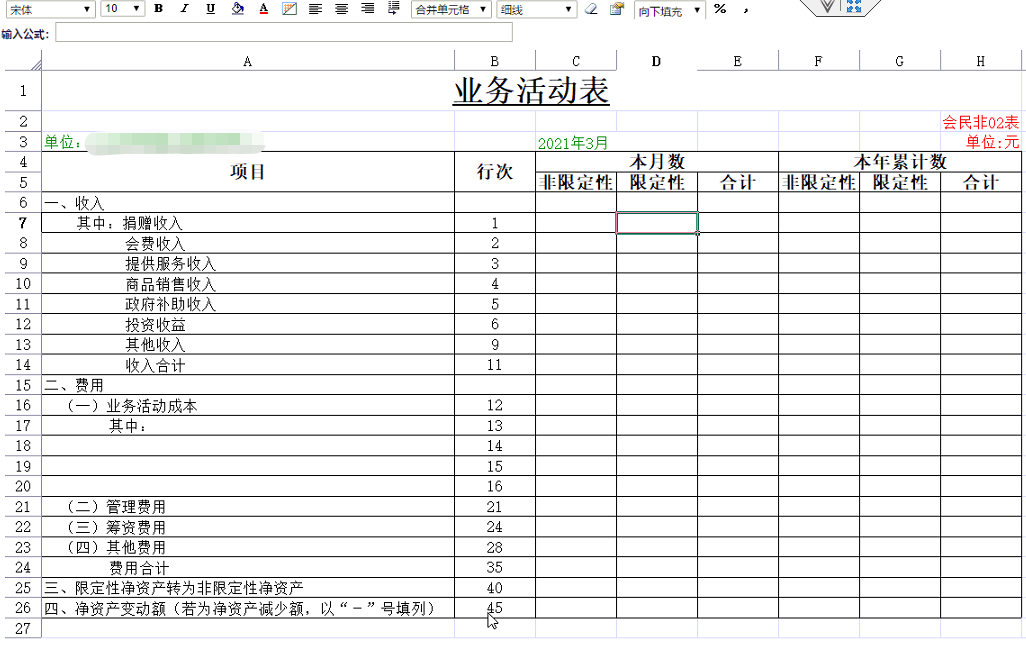1026x645 pixels.
Task: Choose the font color tool
Action: click(264, 9)
